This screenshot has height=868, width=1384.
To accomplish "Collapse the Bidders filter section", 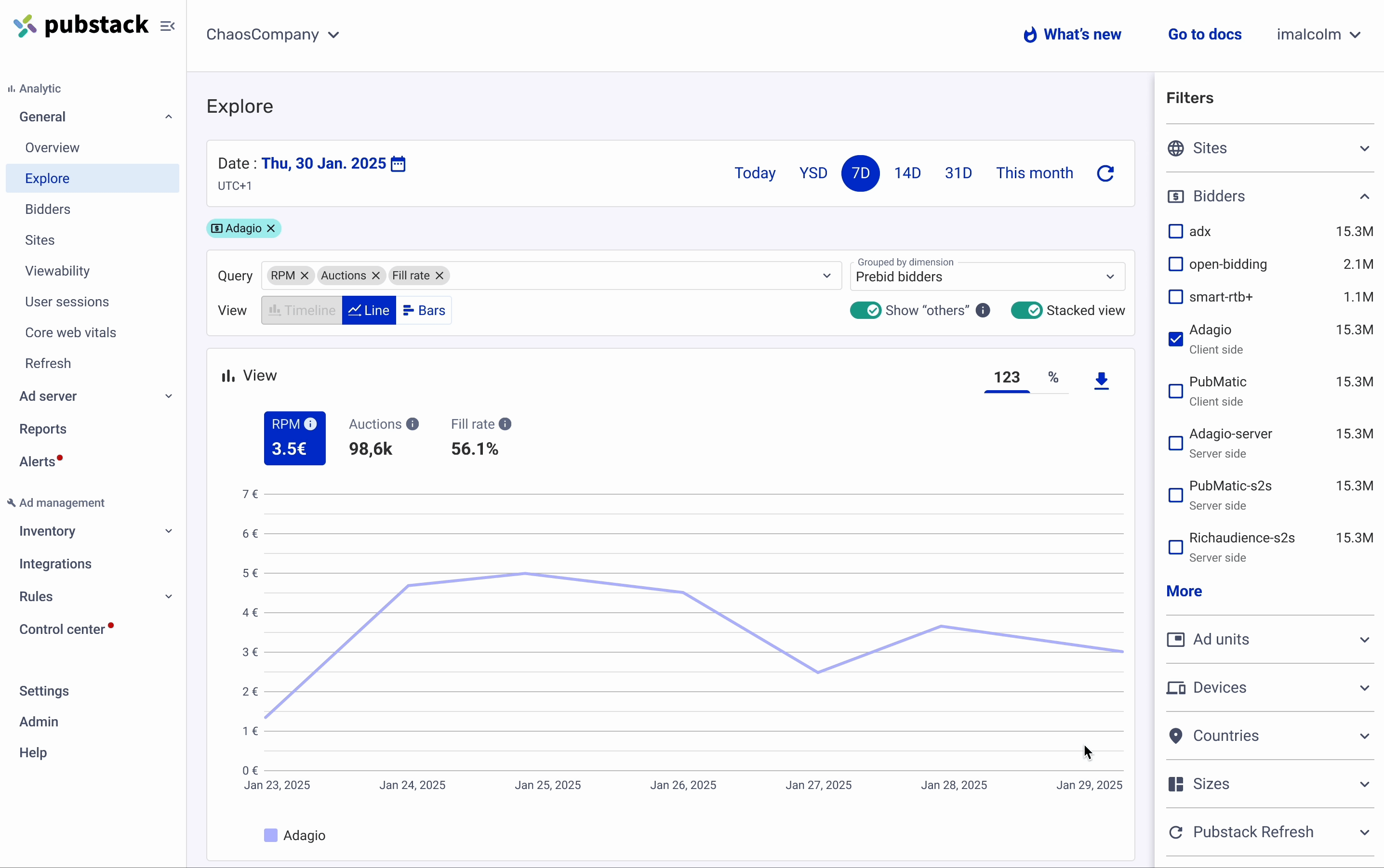I will point(1364,197).
